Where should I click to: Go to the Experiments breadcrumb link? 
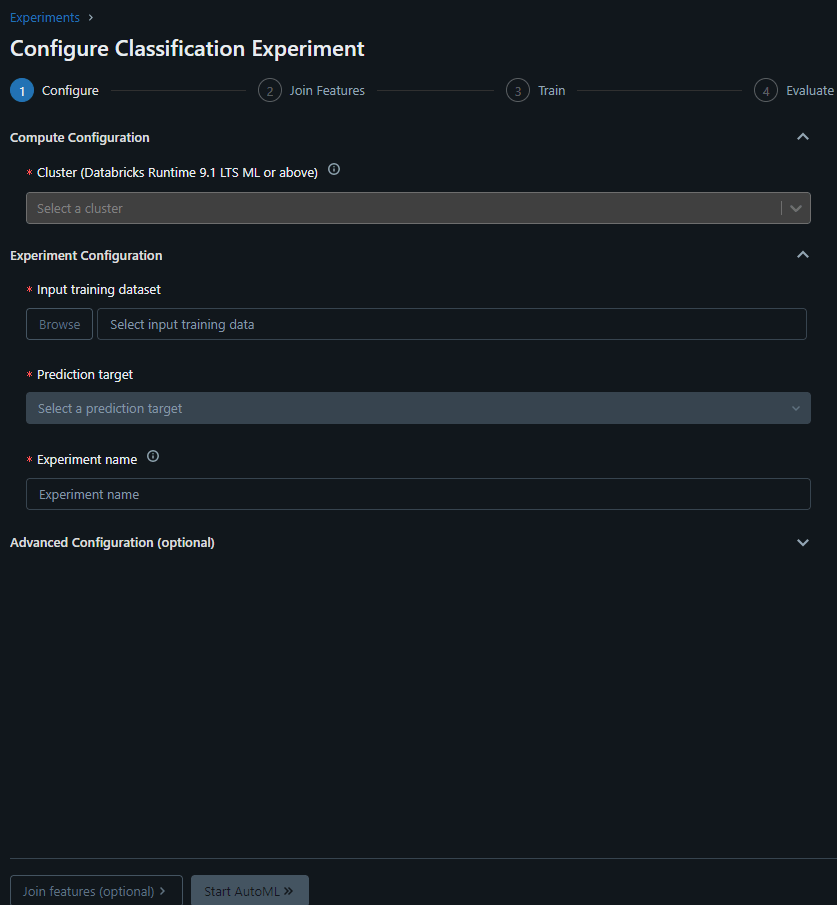[x=44, y=17]
